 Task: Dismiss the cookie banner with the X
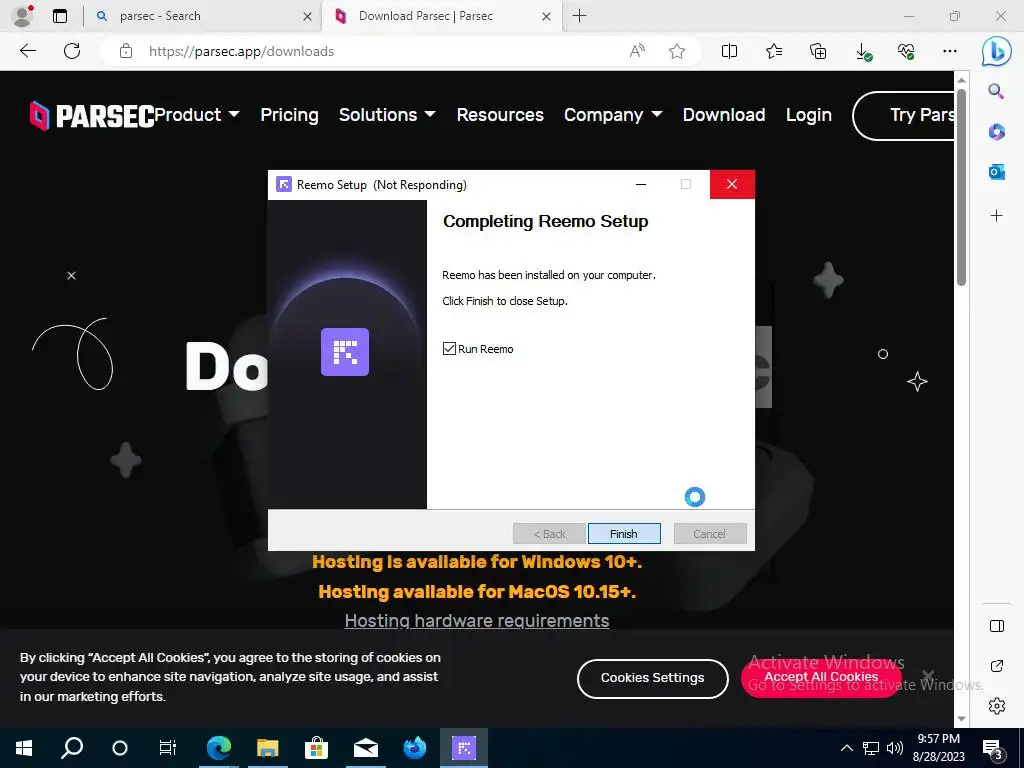pos(927,675)
